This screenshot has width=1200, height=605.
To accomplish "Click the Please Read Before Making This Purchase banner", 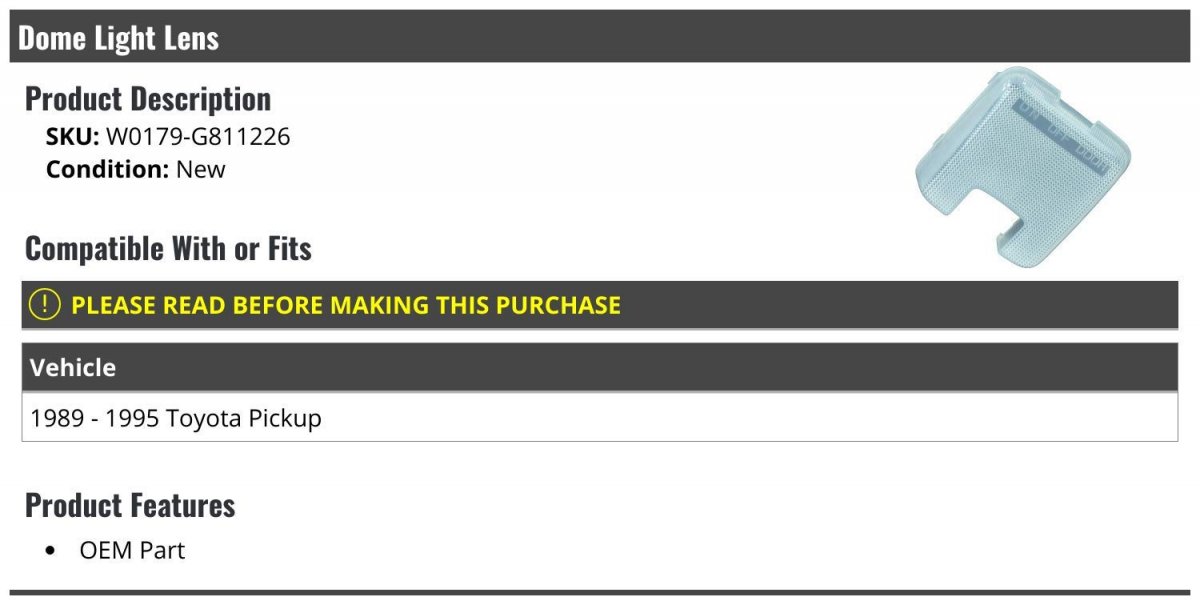I will tap(600, 305).
